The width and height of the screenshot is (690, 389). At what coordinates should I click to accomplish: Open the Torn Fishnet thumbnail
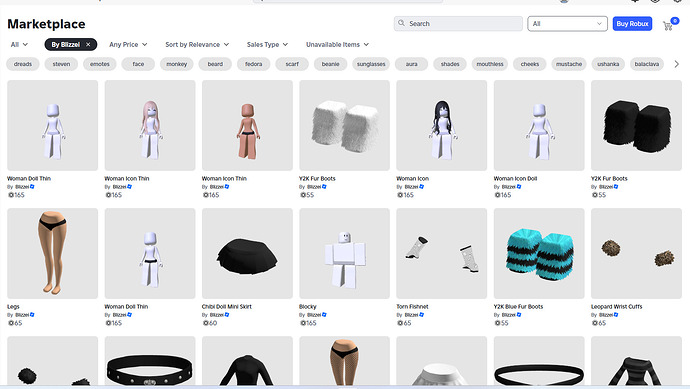[442, 253]
